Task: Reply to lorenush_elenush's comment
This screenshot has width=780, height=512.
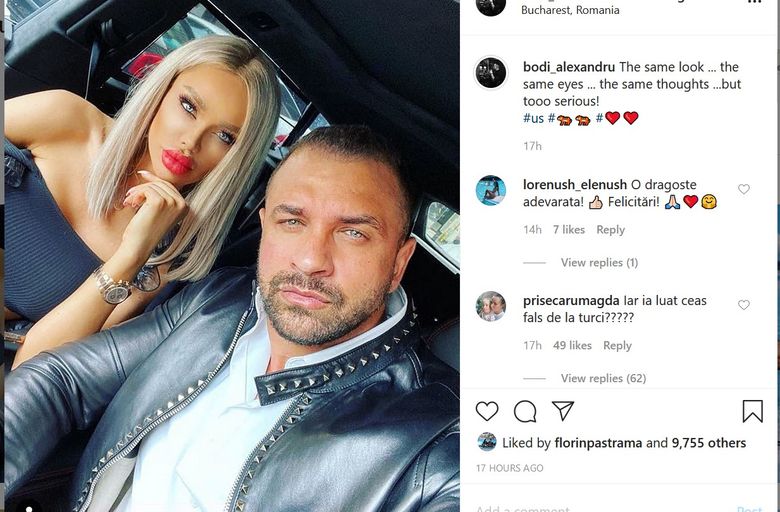Action: pos(610,230)
